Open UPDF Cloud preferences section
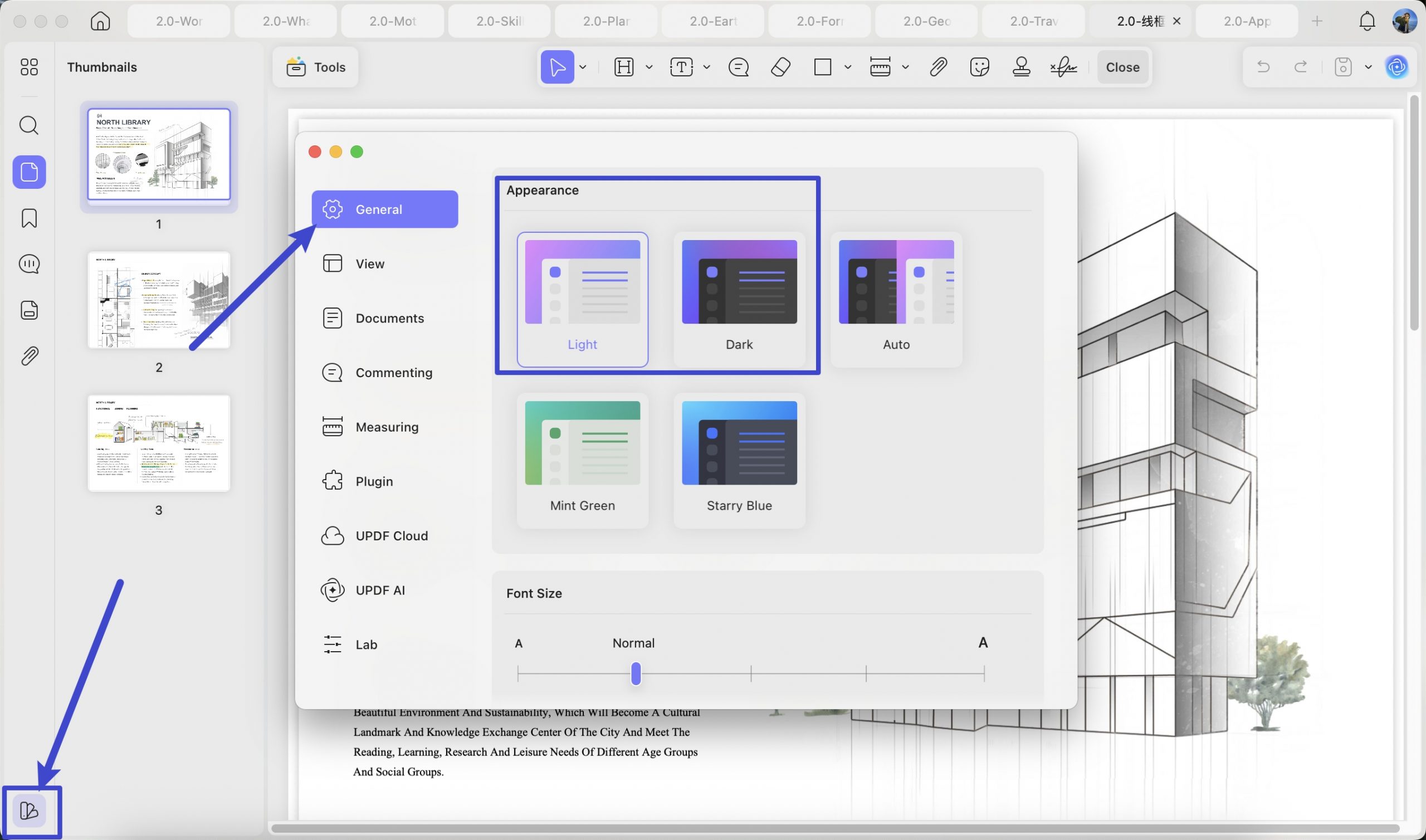1426x840 pixels. coord(385,535)
